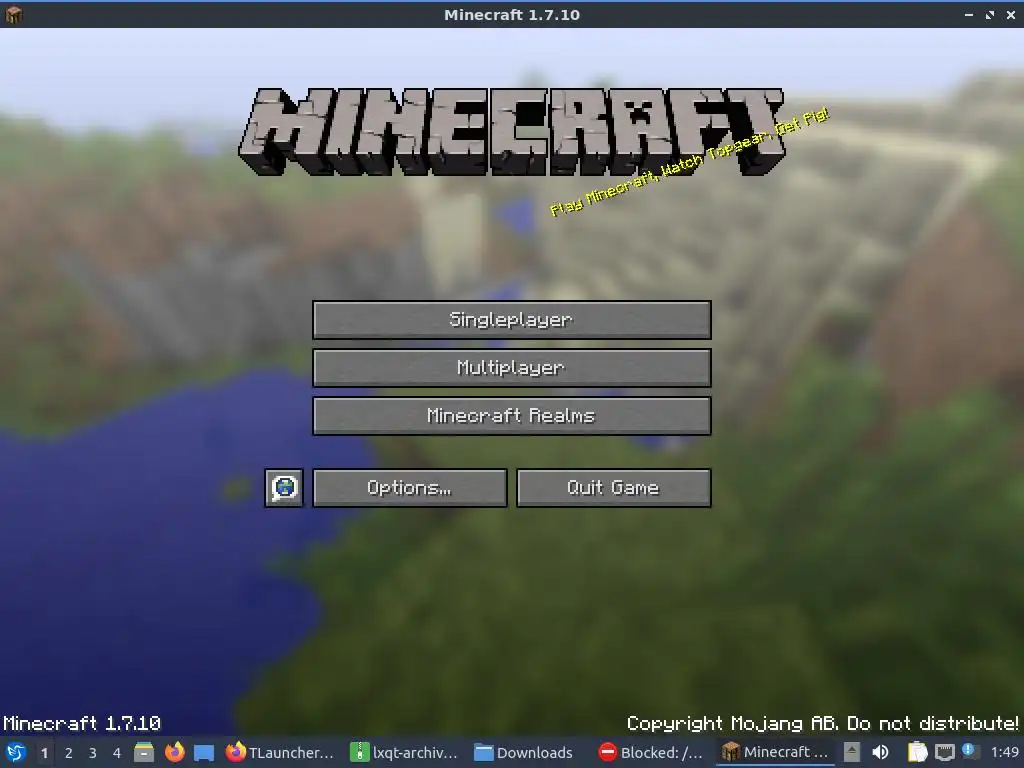Screen dimensions: 1024x768
Task: Launch the file manager from the quick launch
Action: 144,752
